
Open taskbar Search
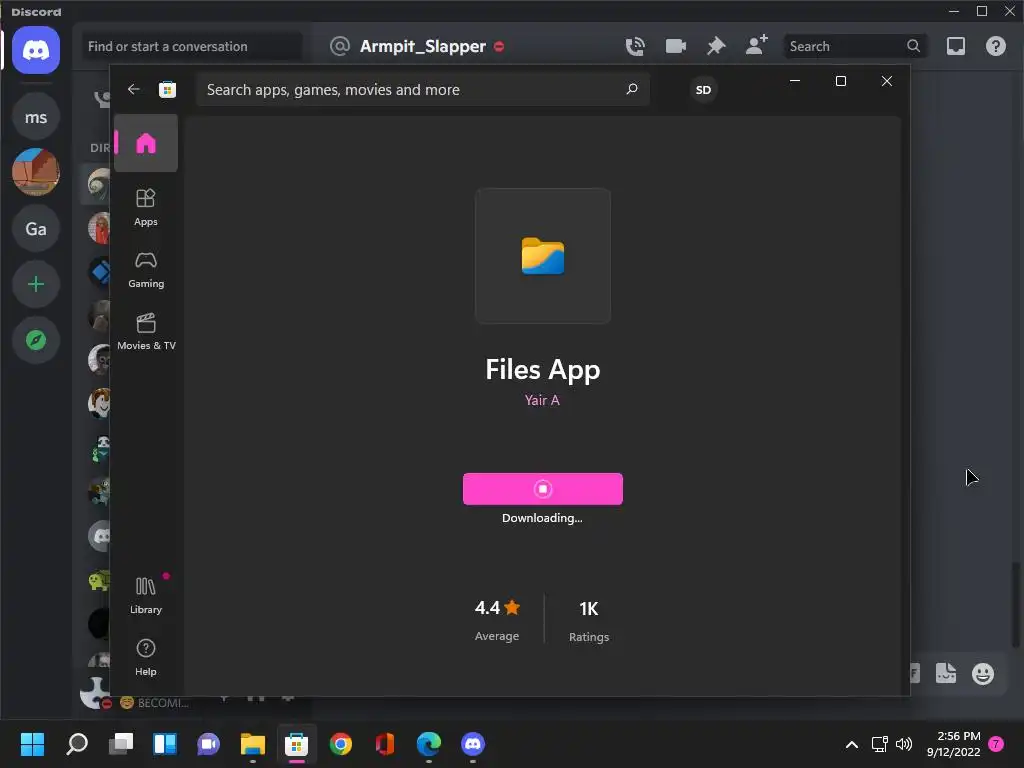click(77, 744)
